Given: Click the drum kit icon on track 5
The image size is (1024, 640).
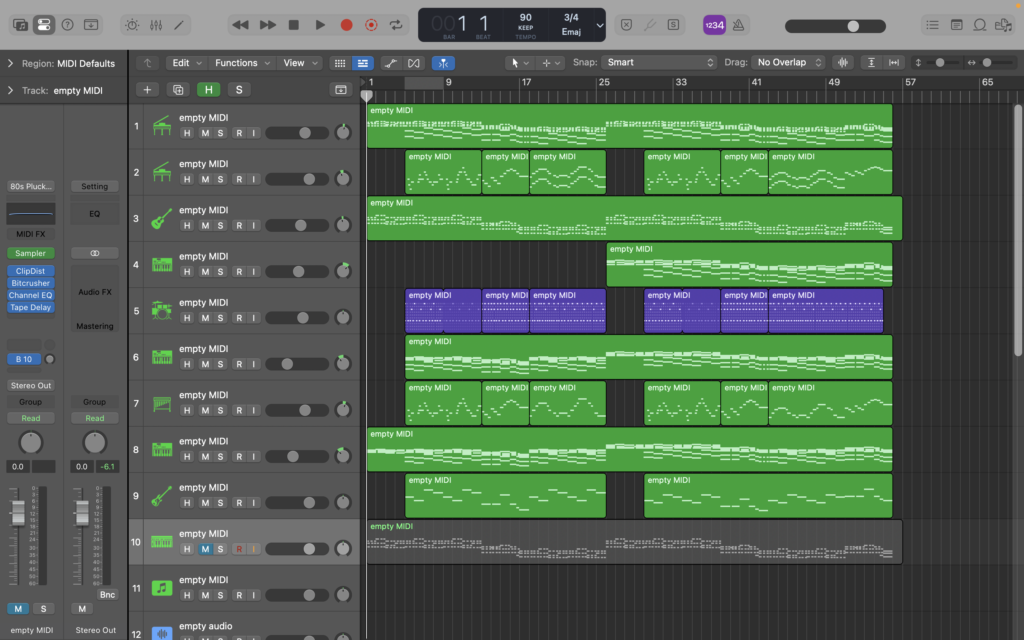Looking at the screenshot, I should pos(162,310).
